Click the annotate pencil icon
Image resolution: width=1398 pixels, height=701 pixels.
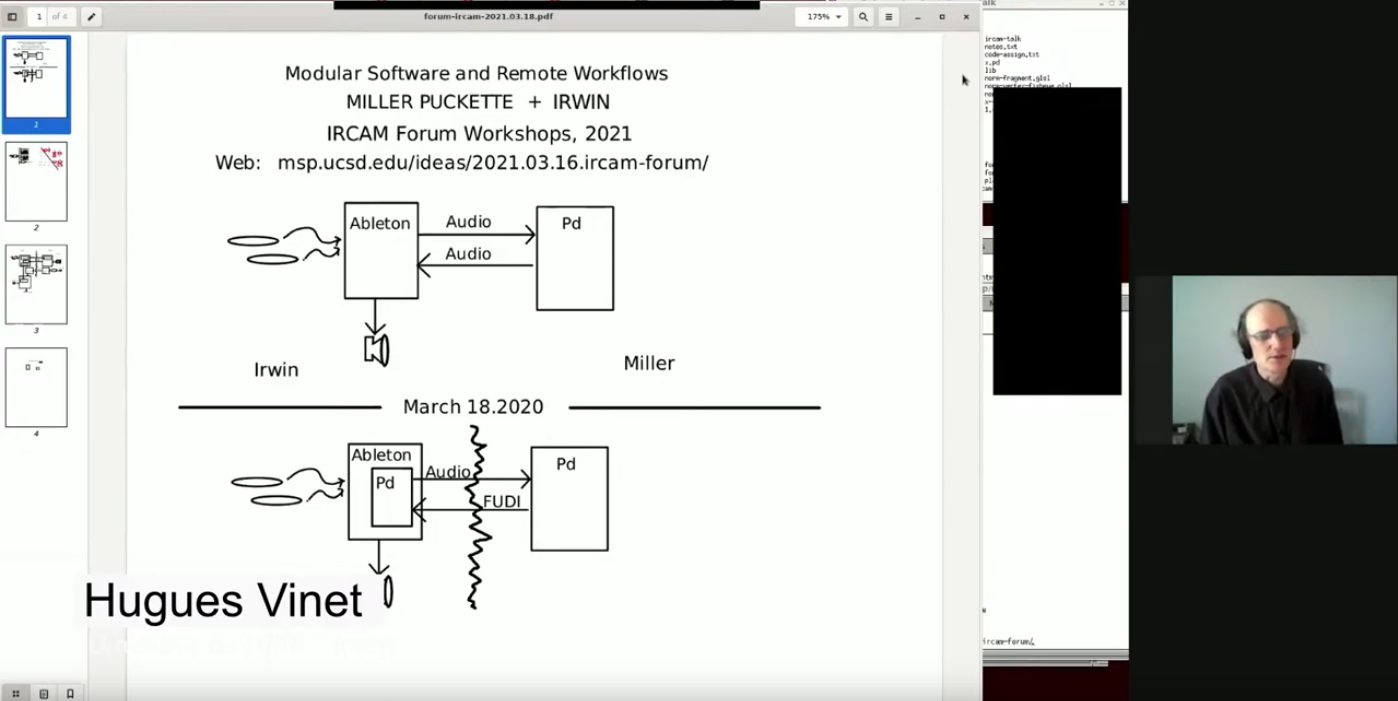90,17
